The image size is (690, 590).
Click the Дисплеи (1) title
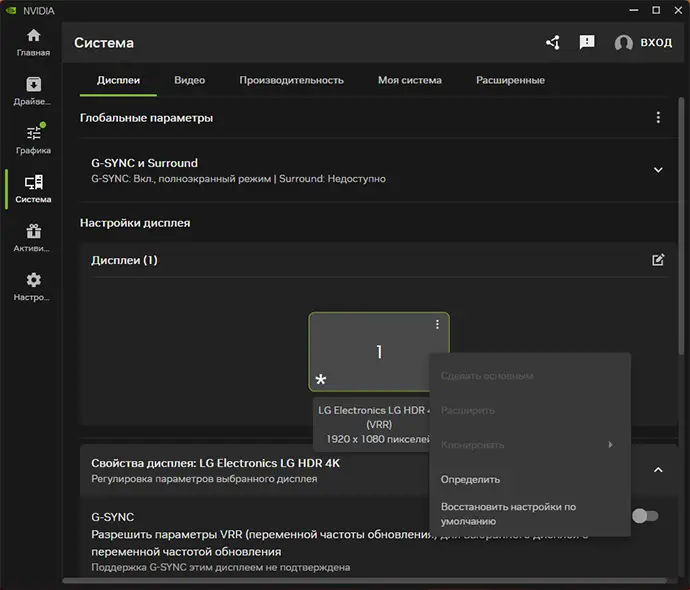coord(124,260)
